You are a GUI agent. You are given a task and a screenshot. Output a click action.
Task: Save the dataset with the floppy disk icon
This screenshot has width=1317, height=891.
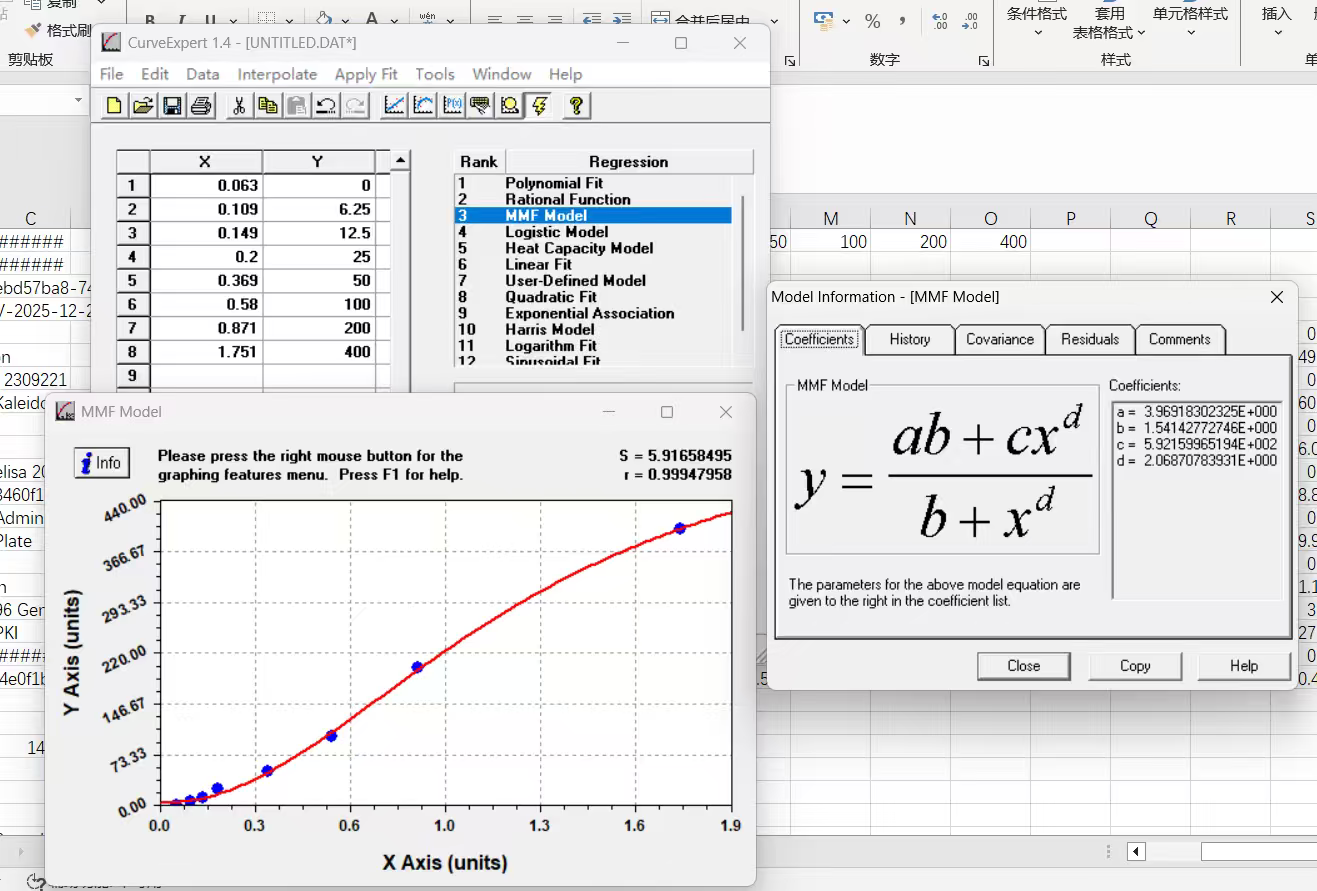tap(172, 106)
